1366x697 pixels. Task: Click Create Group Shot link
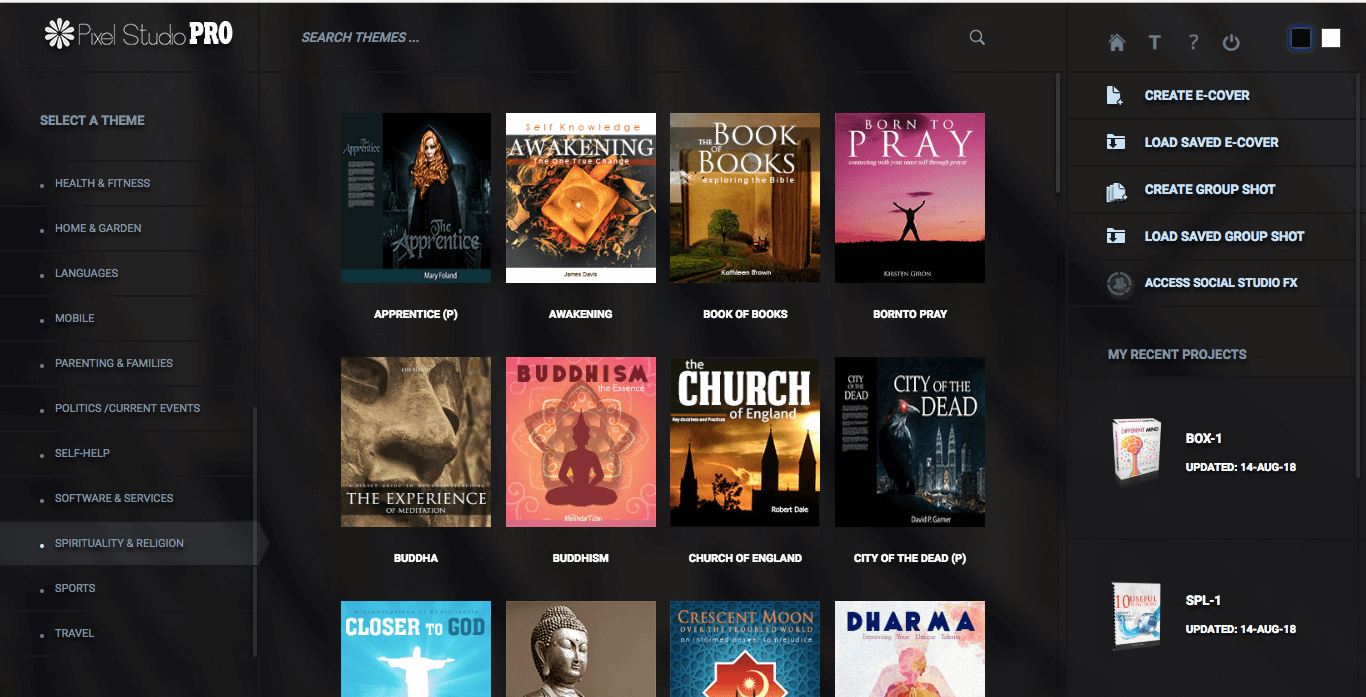pyautogui.click(x=1210, y=189)
